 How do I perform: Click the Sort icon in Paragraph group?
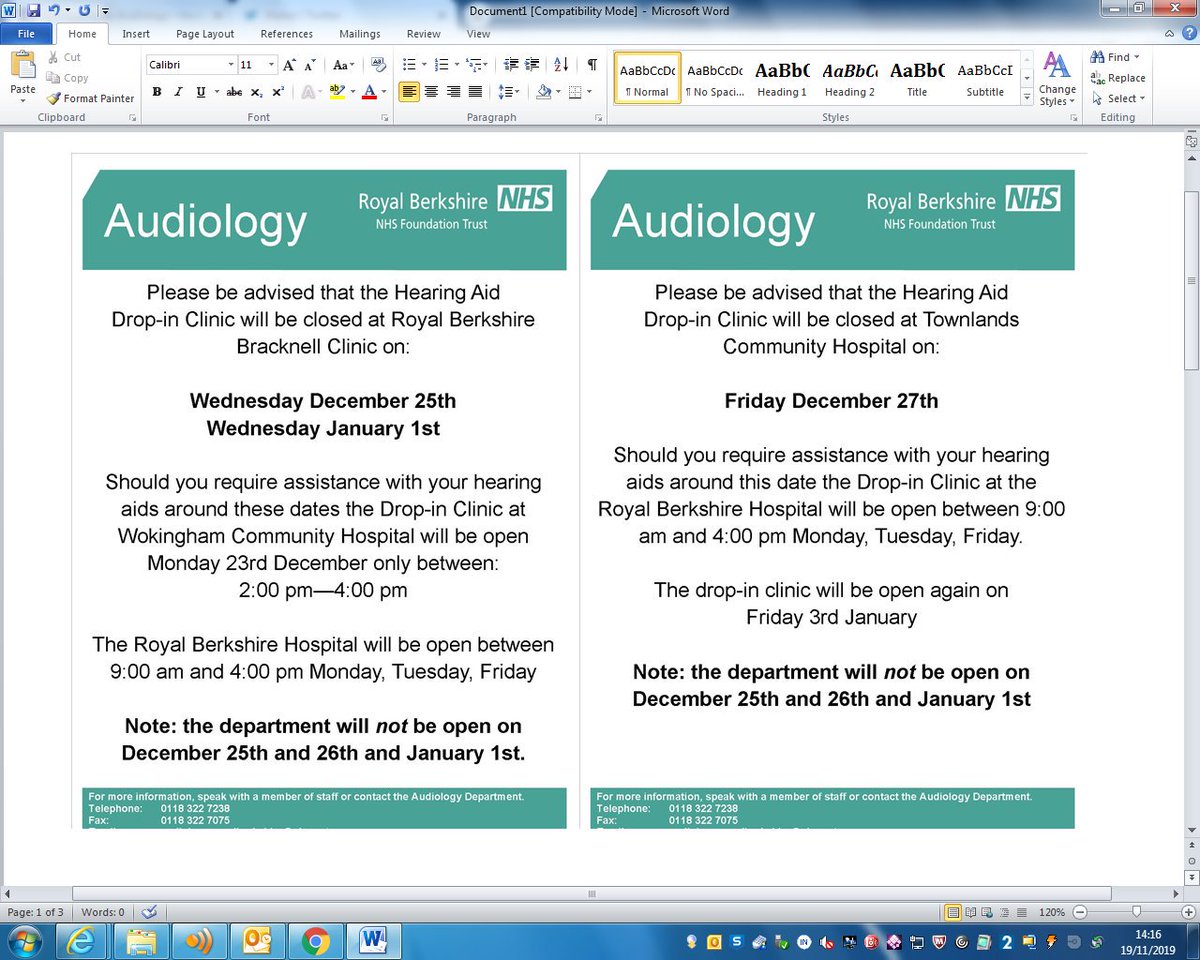coord(561,65)
